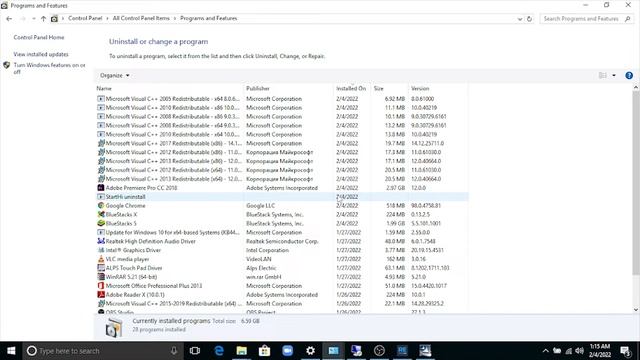The height and width of the screenshot is (360, 640).
Task: Launch Microsoft Edge from the taskbar
Action: click(219, 351)
